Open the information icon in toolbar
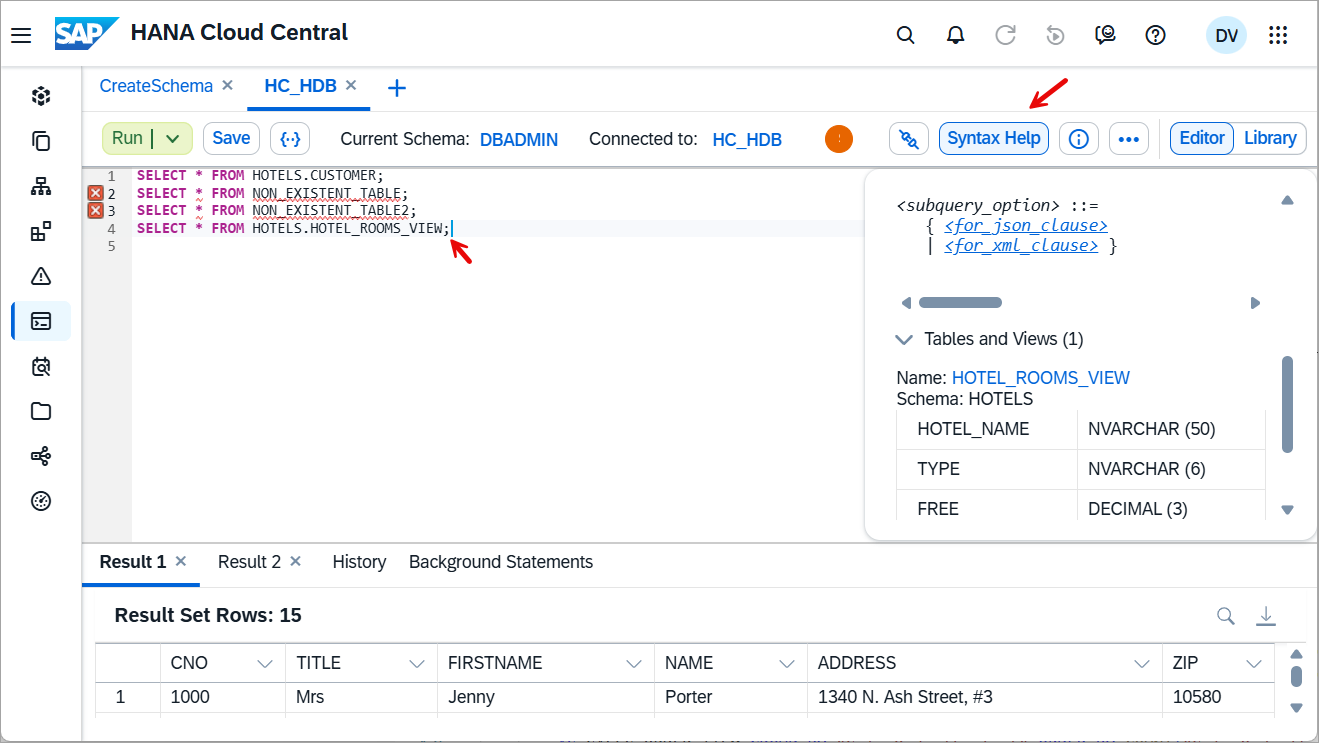This screenshot has height=743, width=1319. pyautogui.click(x=1078, y=139)
